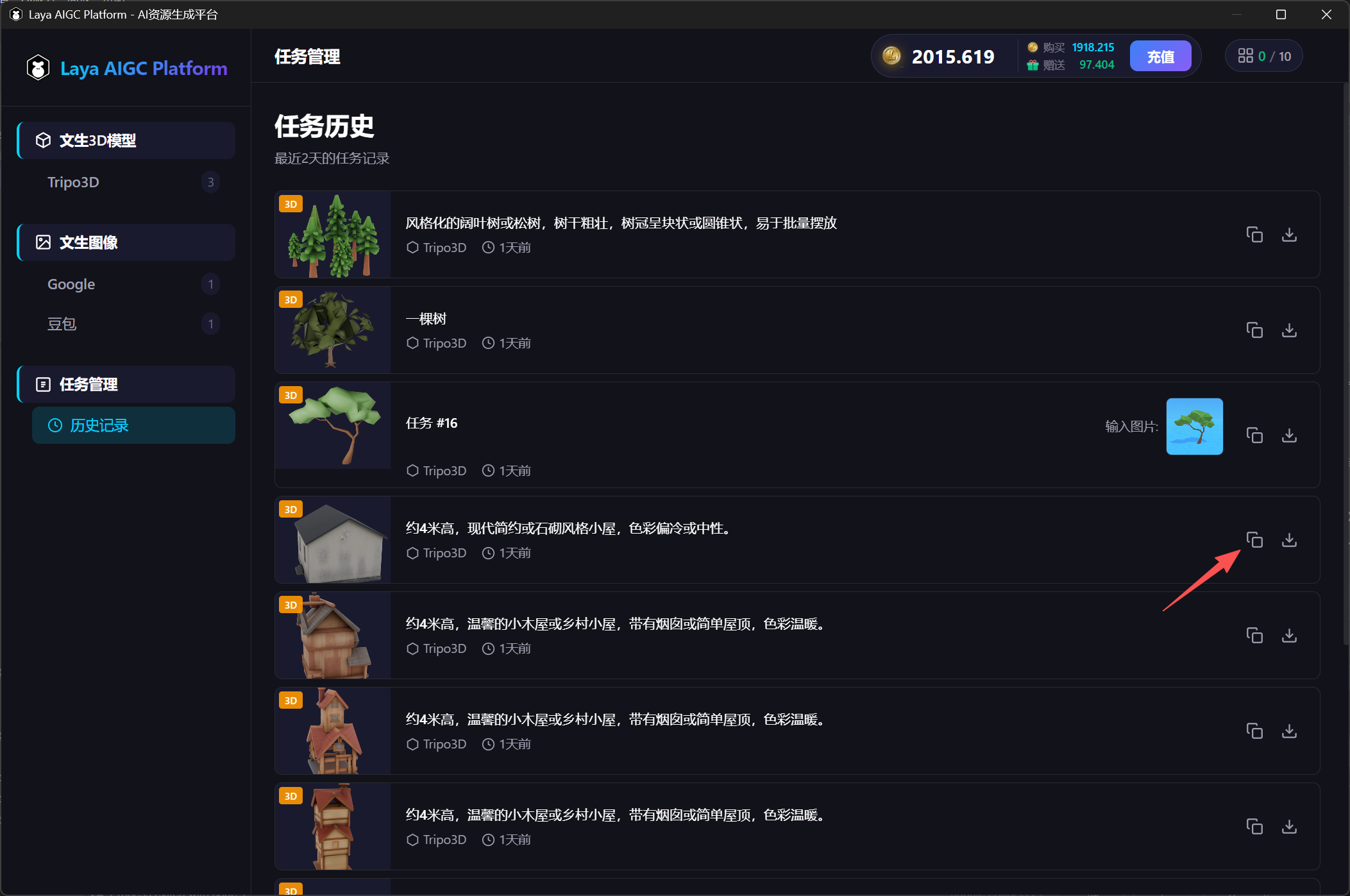The width and height of the screenshot is (1350, 896).
Task: Click the 赠送 97.404 amount
Action: [1097, 65]
